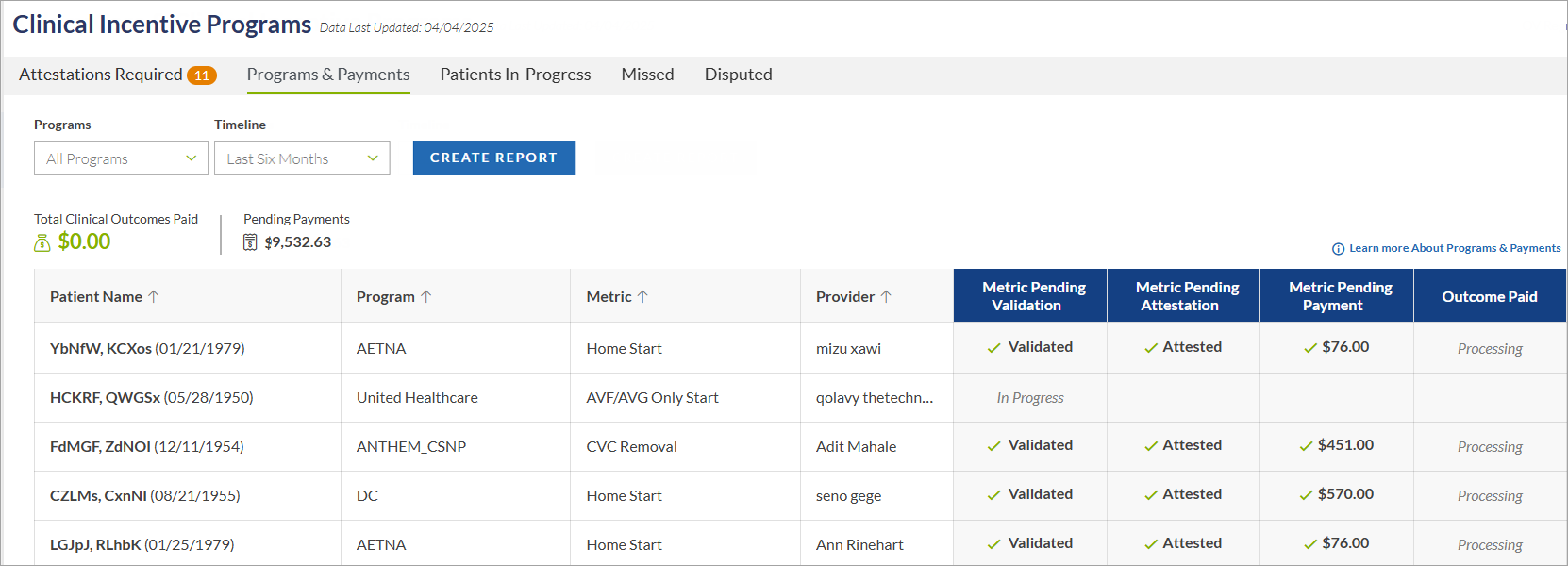The height and width of the screenshot is (566, 1568).
Task: Open Learn more About Programs & Payments link
Action: [1454, 248]
